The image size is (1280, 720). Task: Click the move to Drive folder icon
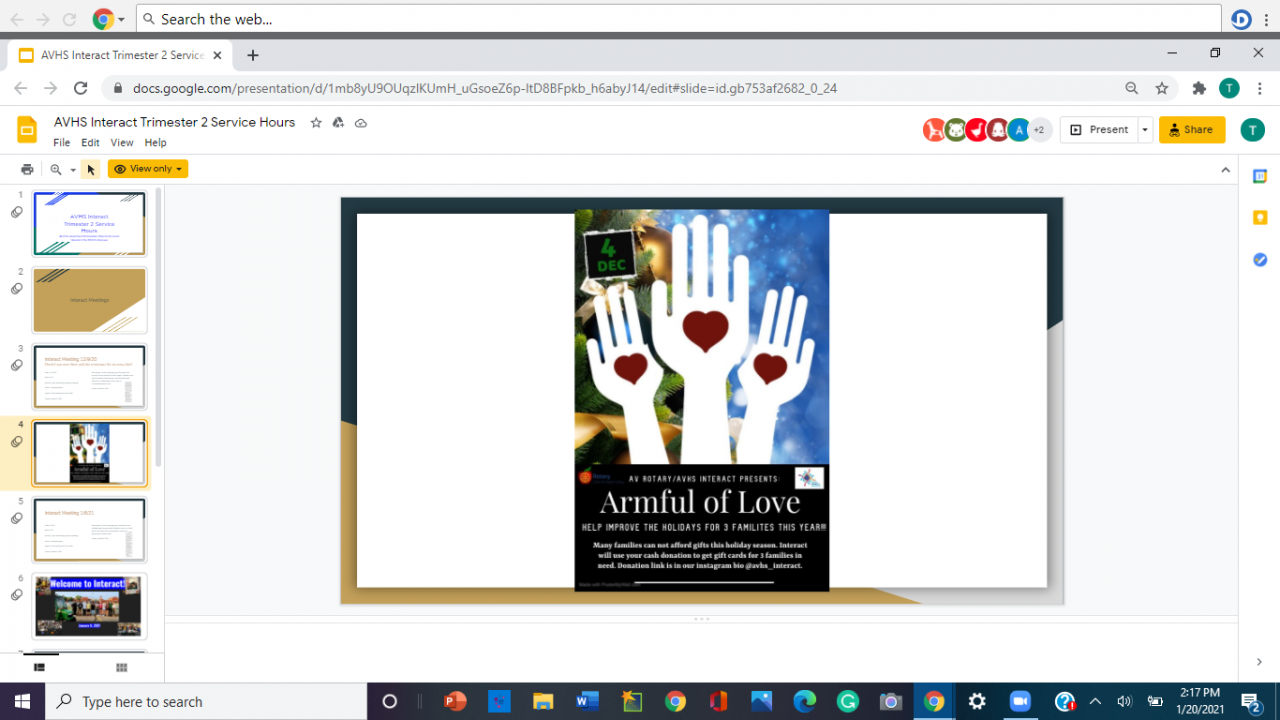(x=338, y=122)
